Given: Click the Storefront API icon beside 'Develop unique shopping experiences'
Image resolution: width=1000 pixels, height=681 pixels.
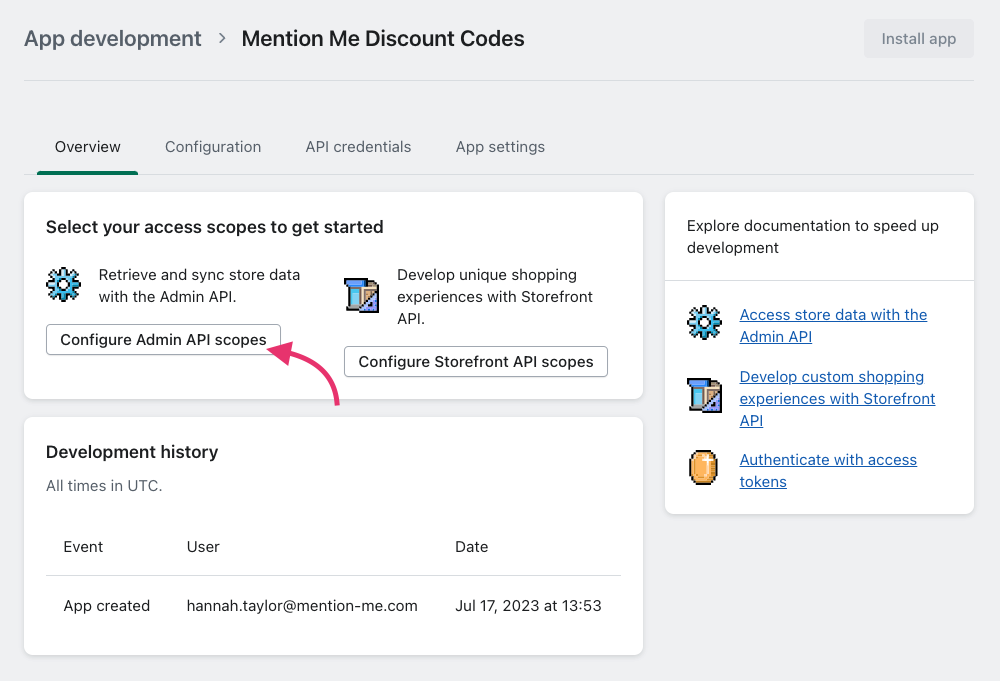Looking at the screenshot, I should click(362, 295).
